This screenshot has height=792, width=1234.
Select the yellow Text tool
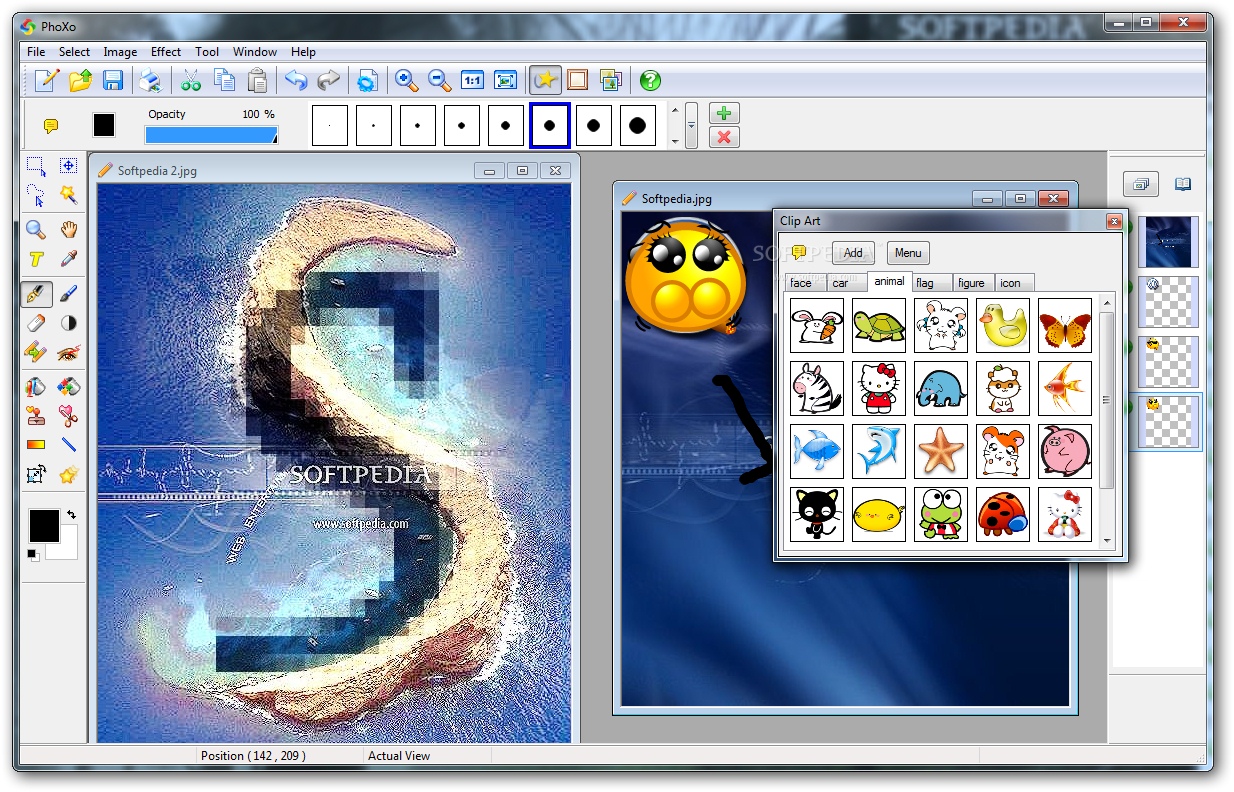coord(36,259)
